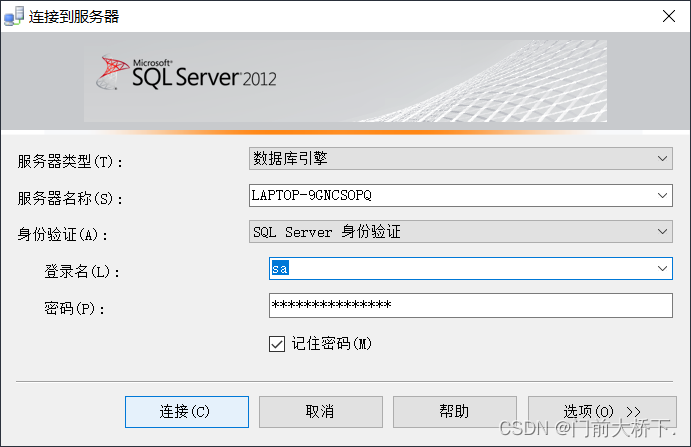Close the 连接到服务器 dialog window
Screen dimensions: 691x447
tap(667, 16)
